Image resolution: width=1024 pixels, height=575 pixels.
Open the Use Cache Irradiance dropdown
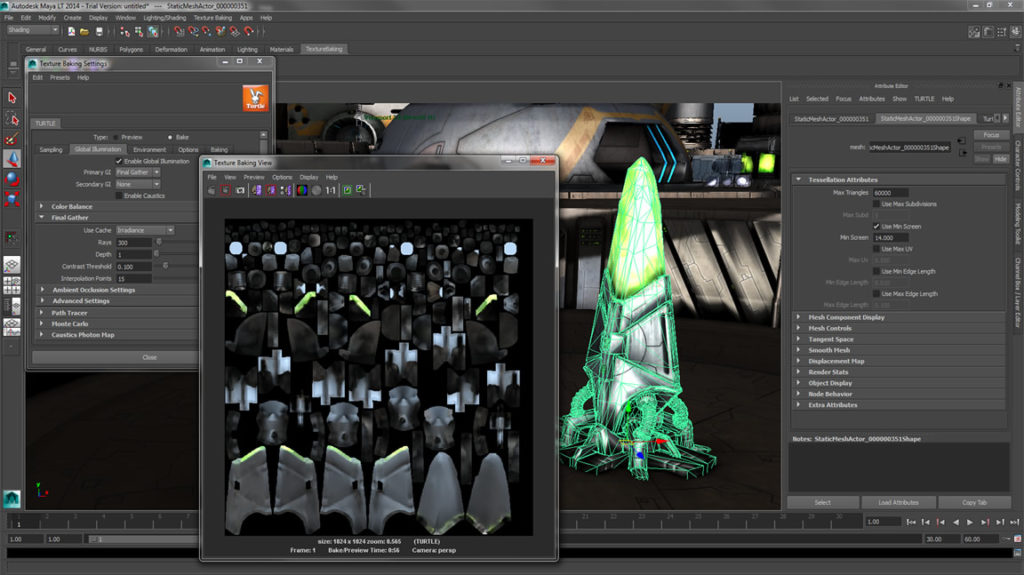pos(145,230)
